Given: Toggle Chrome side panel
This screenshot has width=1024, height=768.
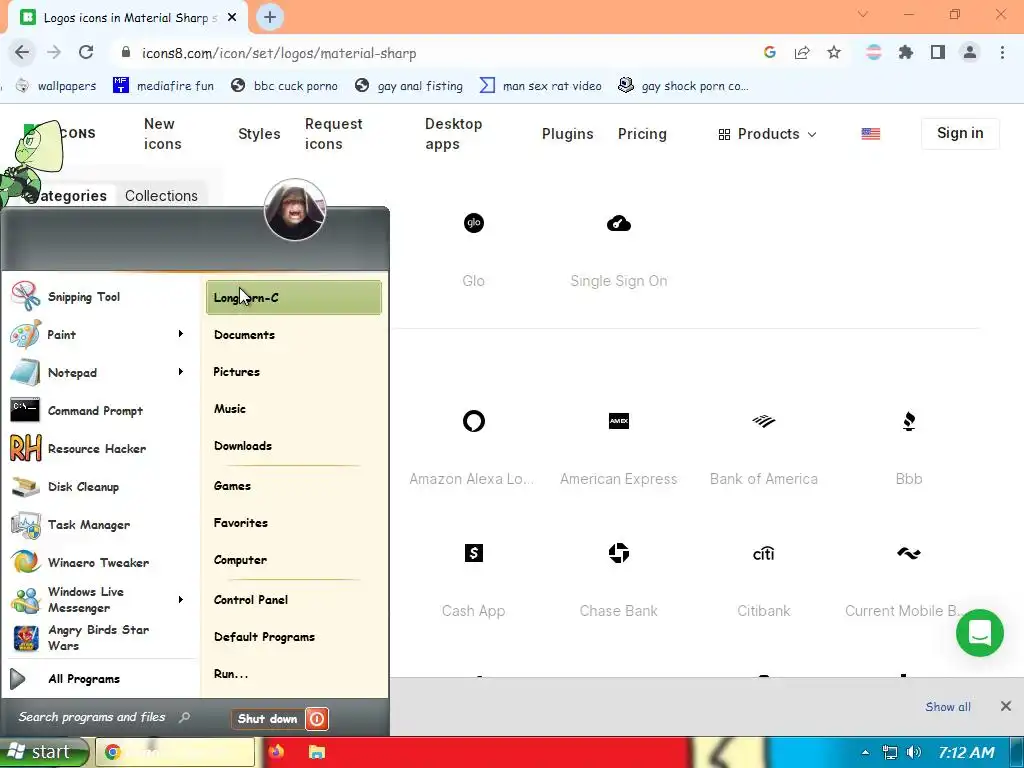Looking at the screenshot, I should point(938,52).
